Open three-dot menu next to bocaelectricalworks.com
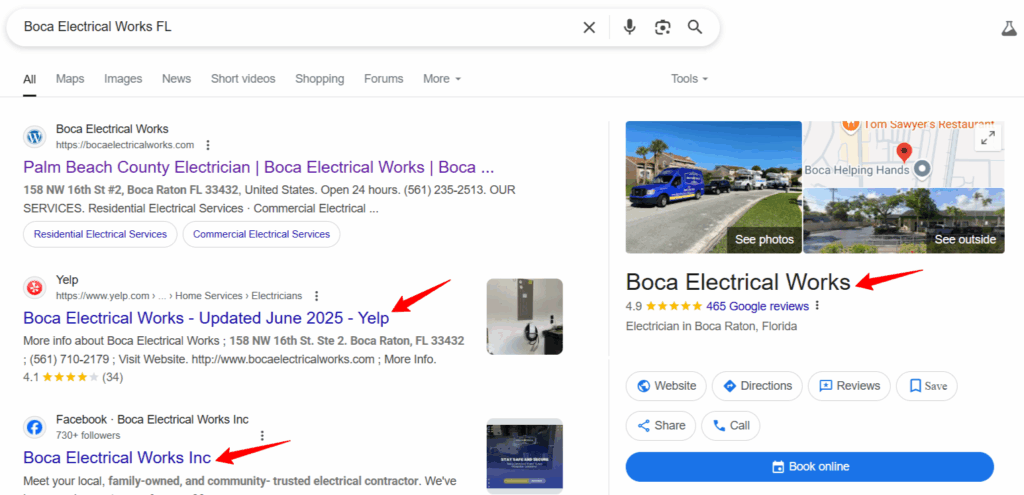The height and width of the screenshot is (495, 1024). (x=208, y=144)
